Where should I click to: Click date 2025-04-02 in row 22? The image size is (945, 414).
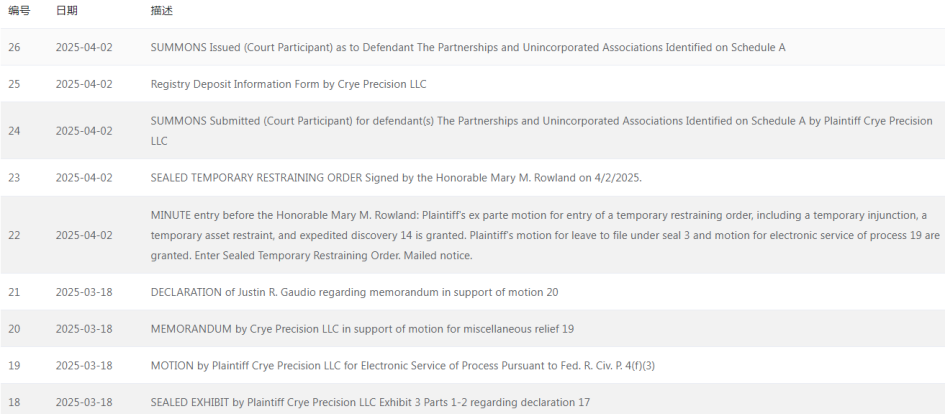pyautogui.click(x=84, y=235)
